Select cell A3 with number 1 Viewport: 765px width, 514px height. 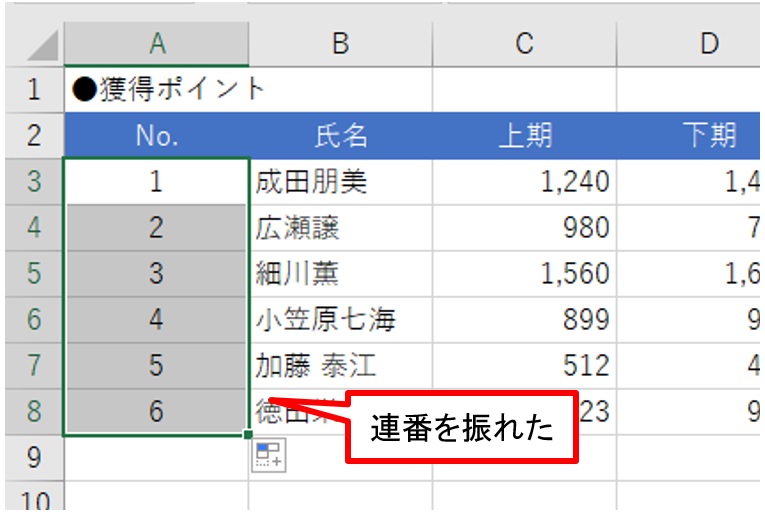[x=156, y=181]
